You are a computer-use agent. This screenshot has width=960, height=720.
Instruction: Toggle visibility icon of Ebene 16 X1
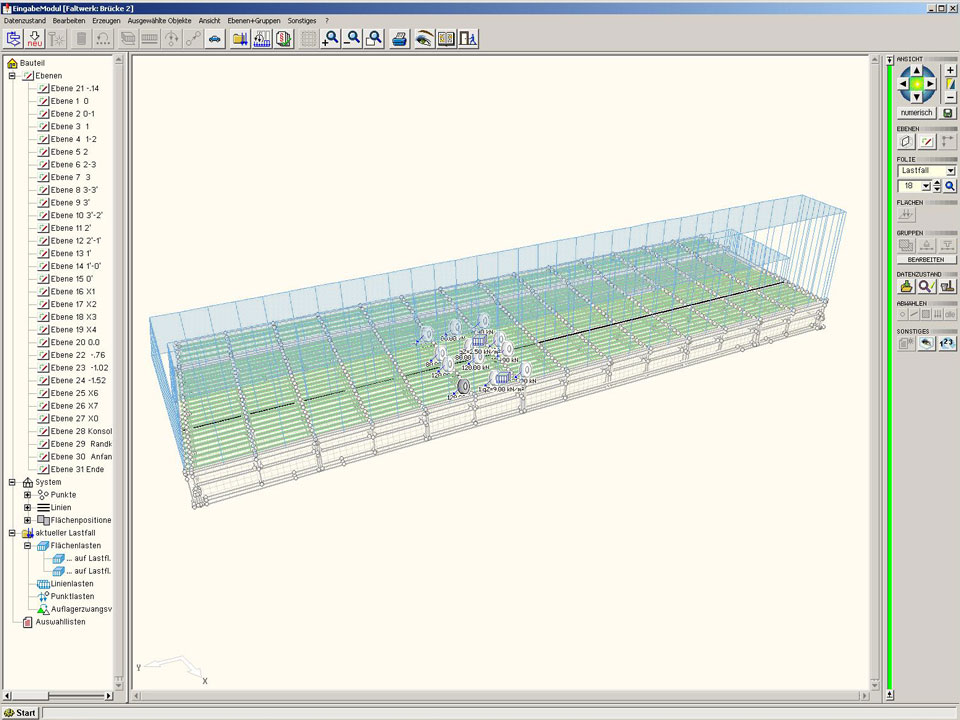tap(43, 292)
